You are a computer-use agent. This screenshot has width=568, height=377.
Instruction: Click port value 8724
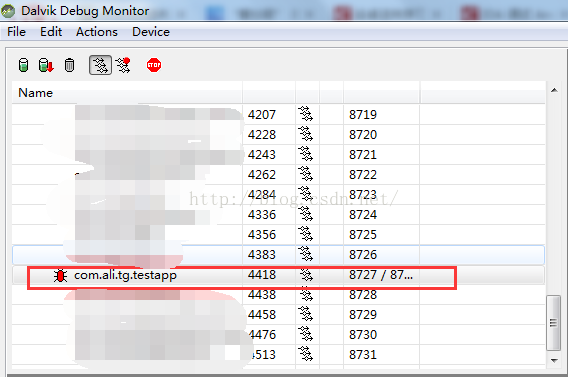[x=363, y=215]
